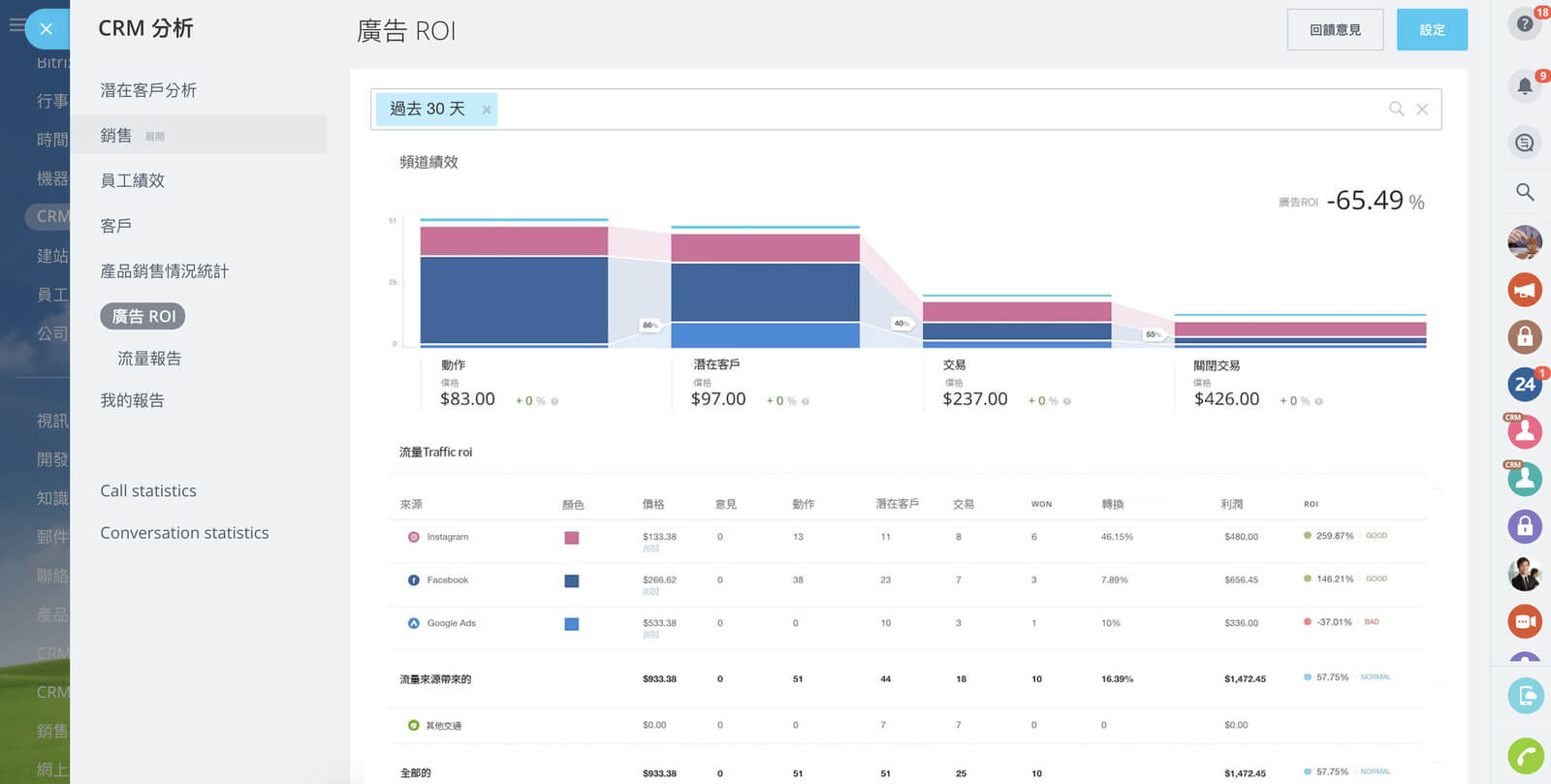Open 客戶 menu item
Image resolution: width=1551 pixels, height=784 pixels.
[x=116, y=226]
